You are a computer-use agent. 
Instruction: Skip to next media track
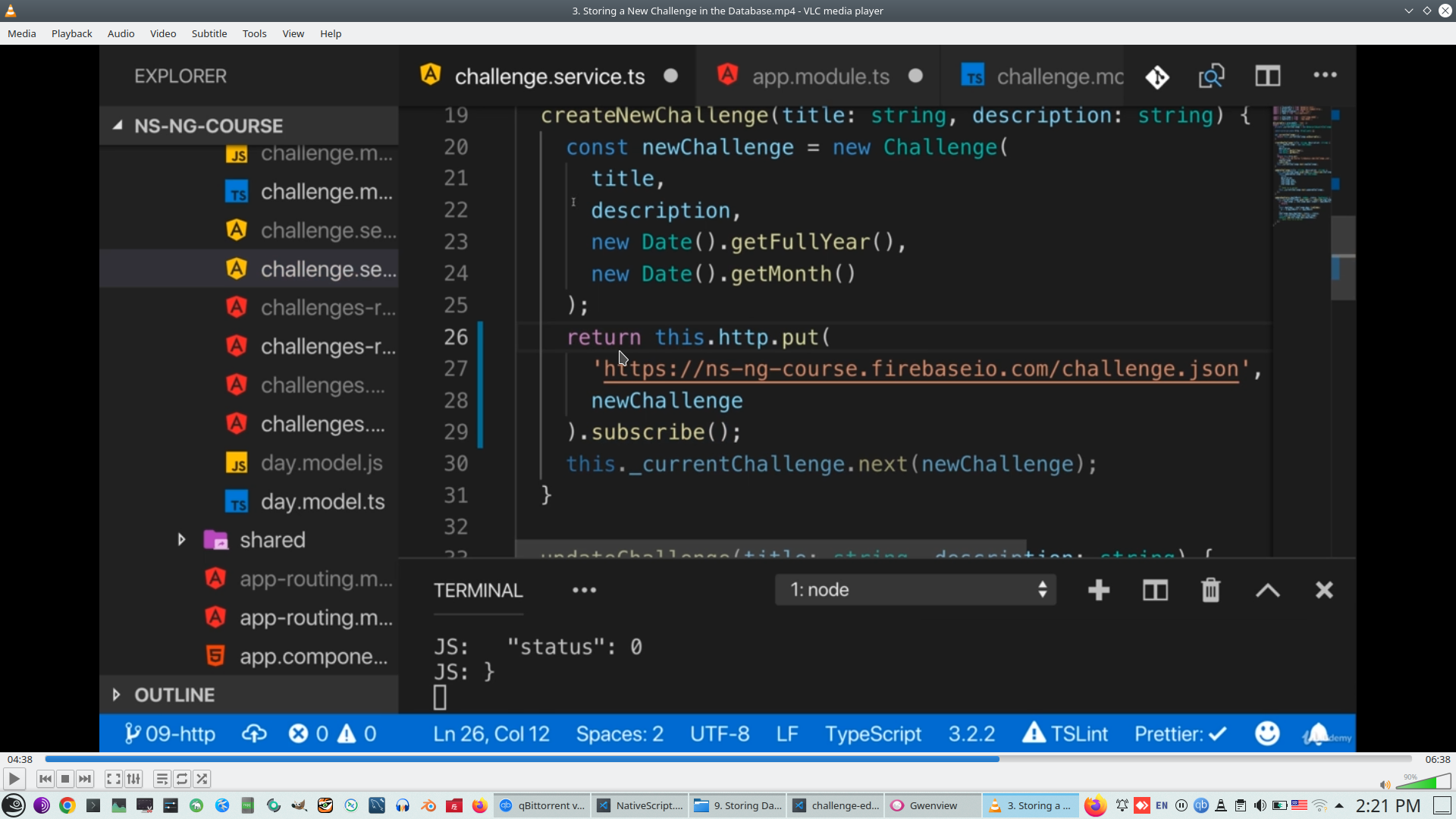pyautogui.click(x=85, y=779)
